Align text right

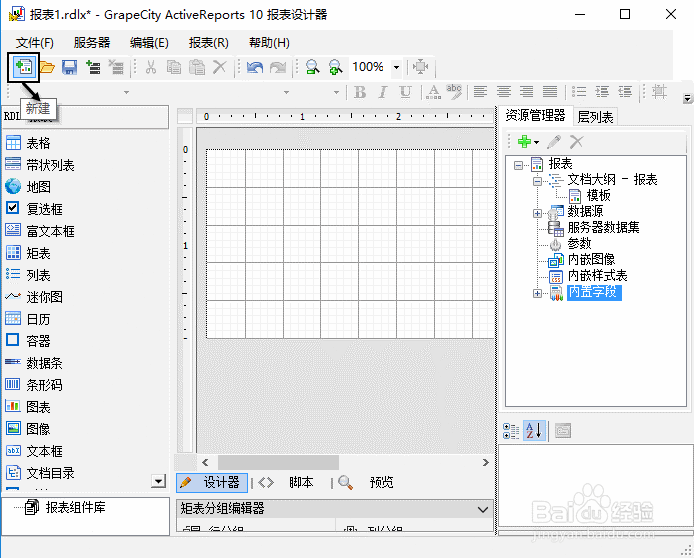point(527,92)
